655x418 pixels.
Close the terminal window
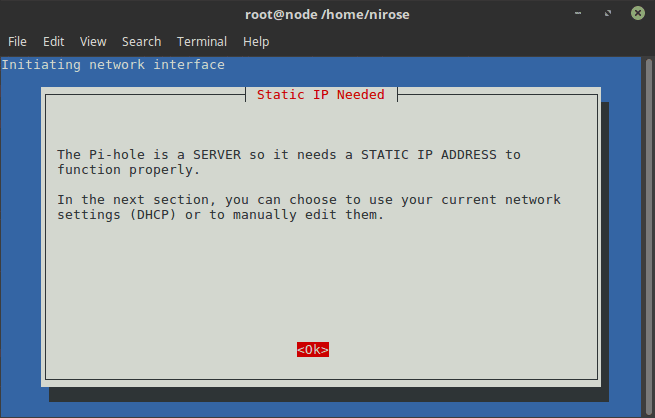pos(637,13)
